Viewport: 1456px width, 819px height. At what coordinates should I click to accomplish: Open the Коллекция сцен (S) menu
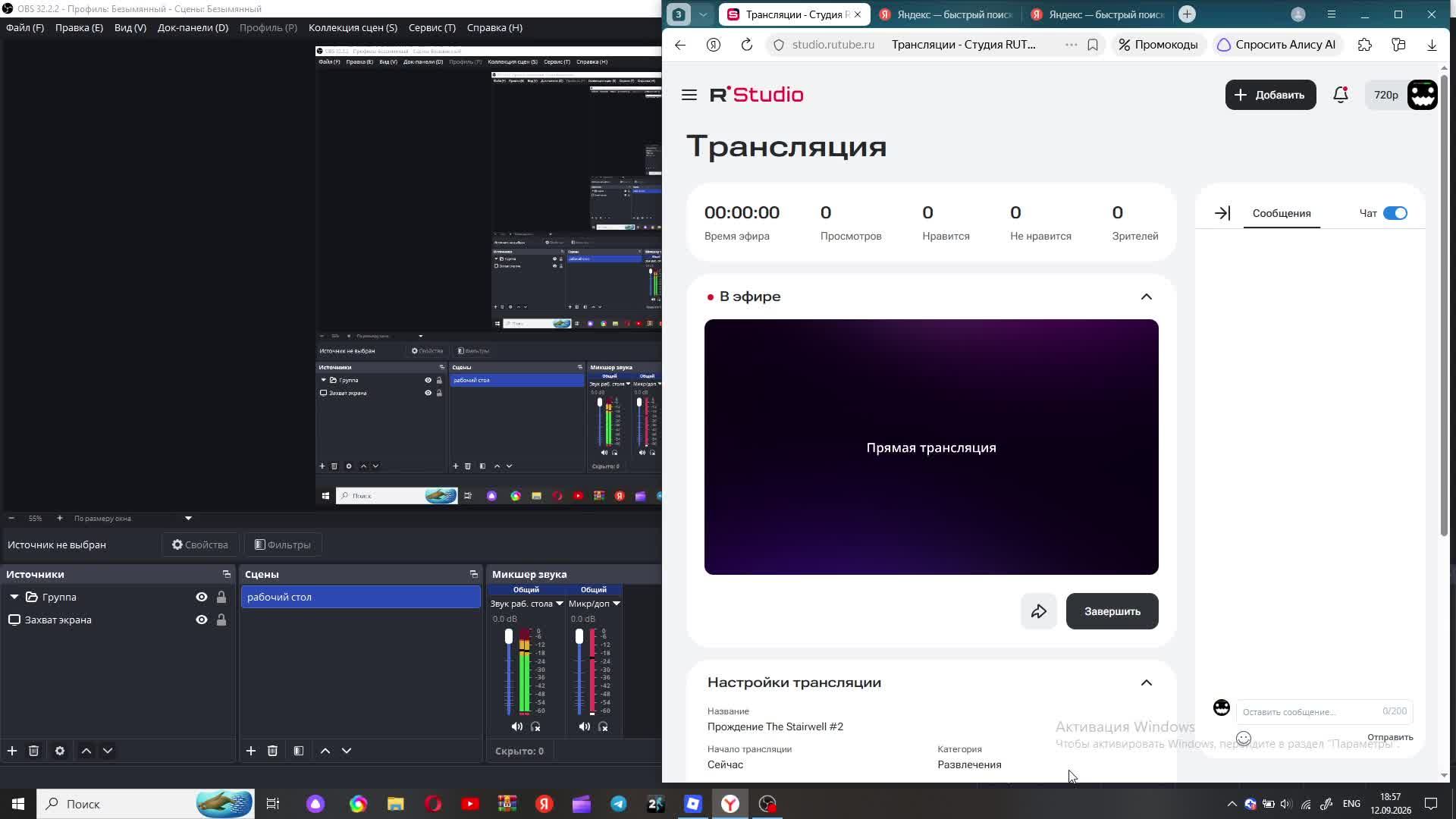[353, 27]
